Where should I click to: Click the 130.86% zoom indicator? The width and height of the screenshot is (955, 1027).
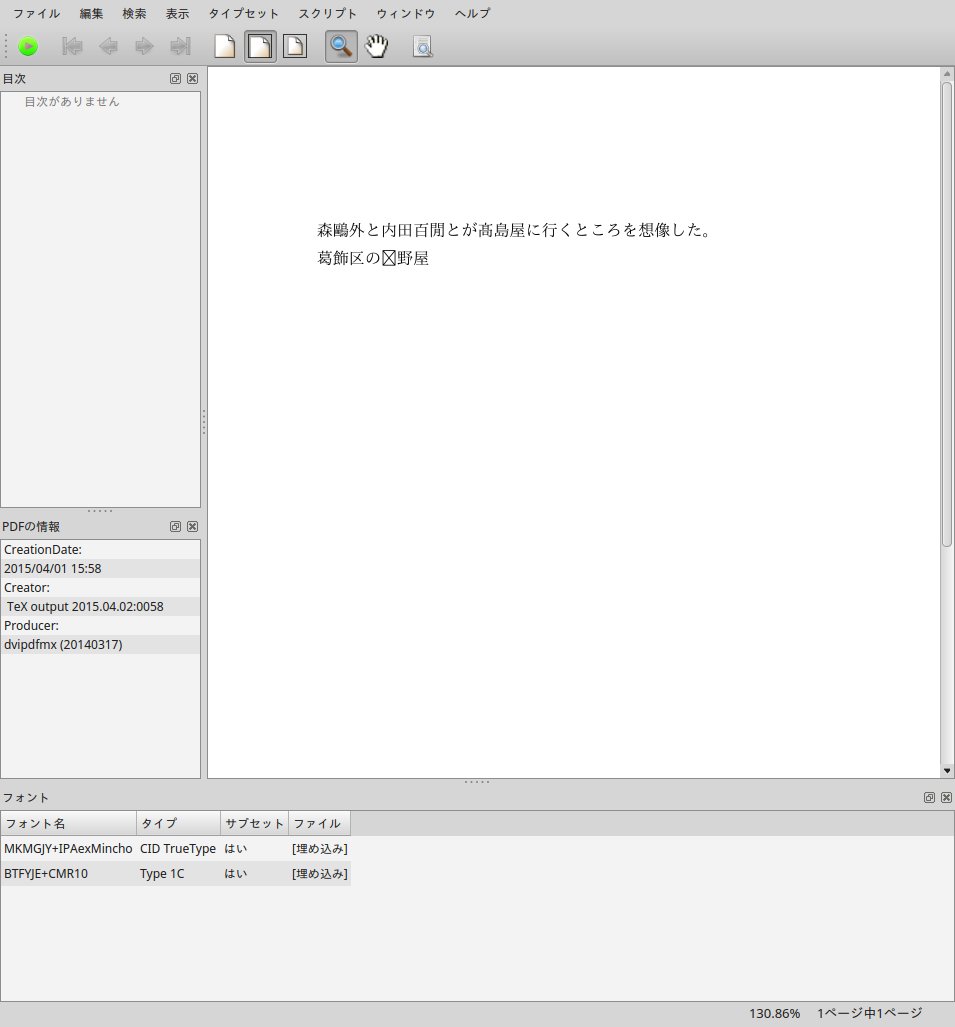click(x=774, y=1013)
